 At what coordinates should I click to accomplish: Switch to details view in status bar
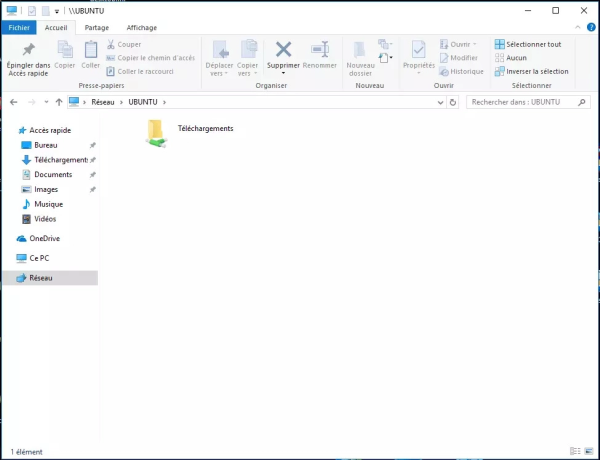pos(575,452)
